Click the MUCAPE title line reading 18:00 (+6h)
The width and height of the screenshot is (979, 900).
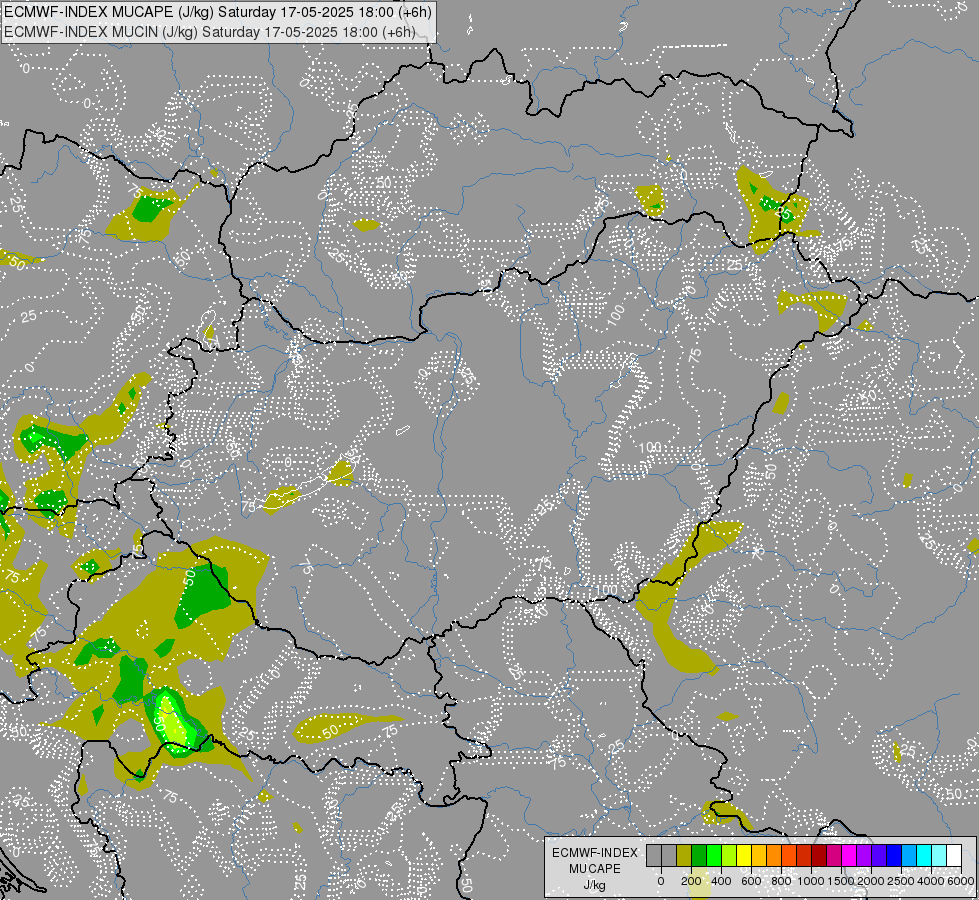click(x=218, y=12)
